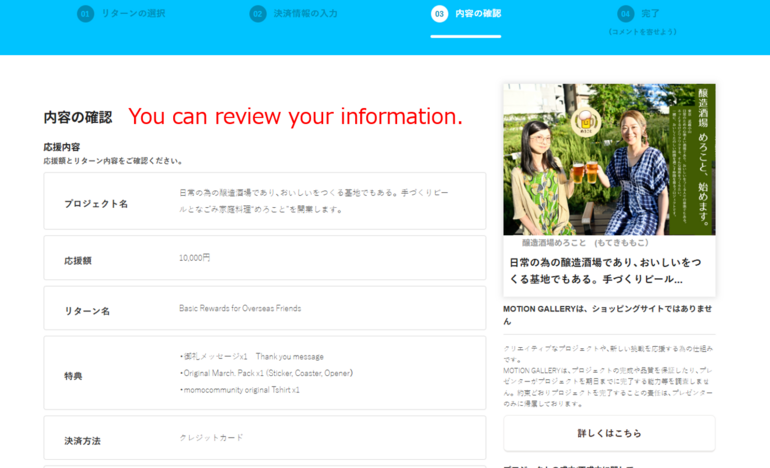This screenshot has height=468, width=770.
Task: Click step 02 決済情報の入力 in progress bar
Action: point(294,14)
